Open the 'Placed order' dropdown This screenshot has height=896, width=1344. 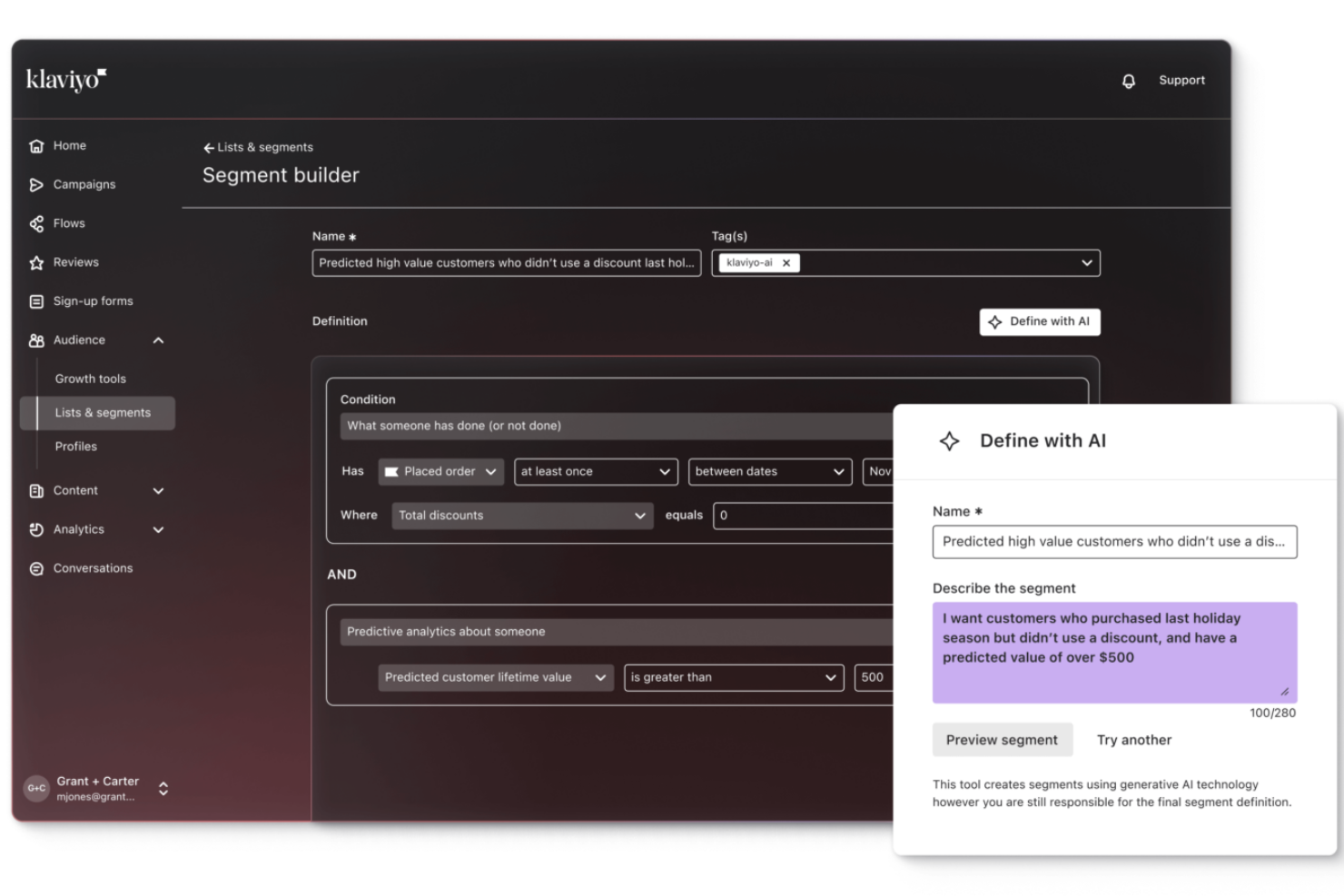(x=440, y=471)
